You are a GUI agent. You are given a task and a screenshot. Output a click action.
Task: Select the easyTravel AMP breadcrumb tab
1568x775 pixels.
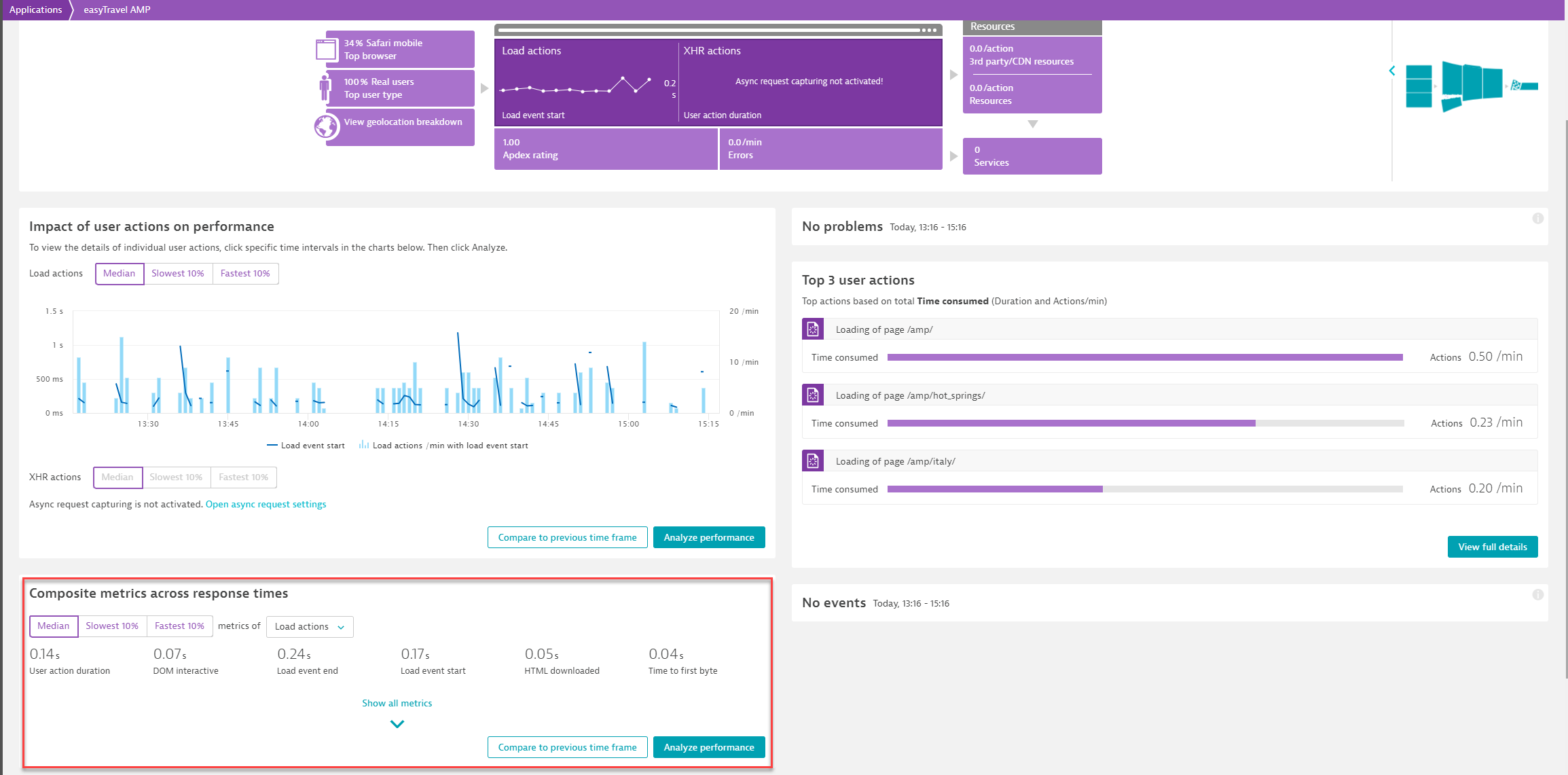tap(119, 9)
